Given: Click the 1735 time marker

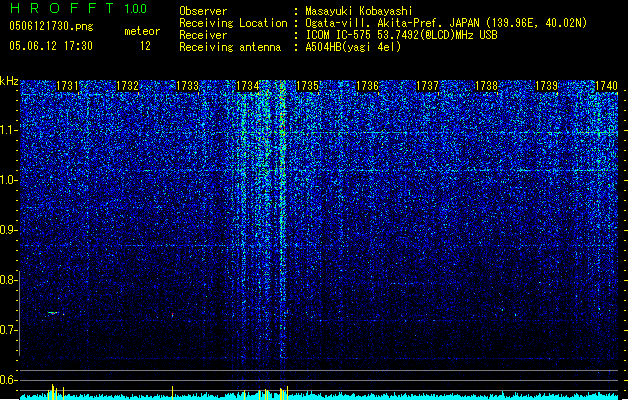Looking at the screenshot, I should point(307,86).
